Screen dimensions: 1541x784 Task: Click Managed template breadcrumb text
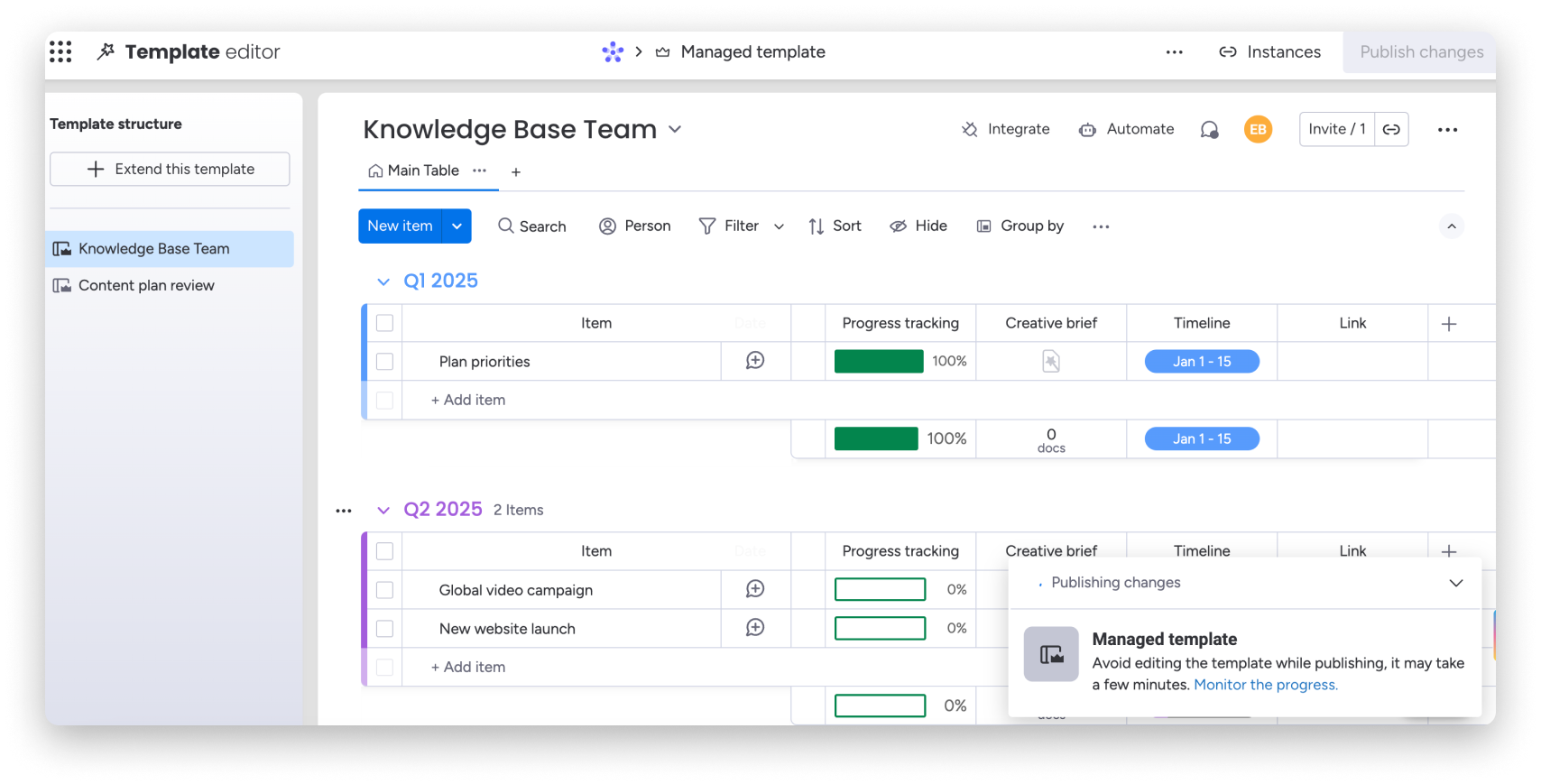pos(753,52)
